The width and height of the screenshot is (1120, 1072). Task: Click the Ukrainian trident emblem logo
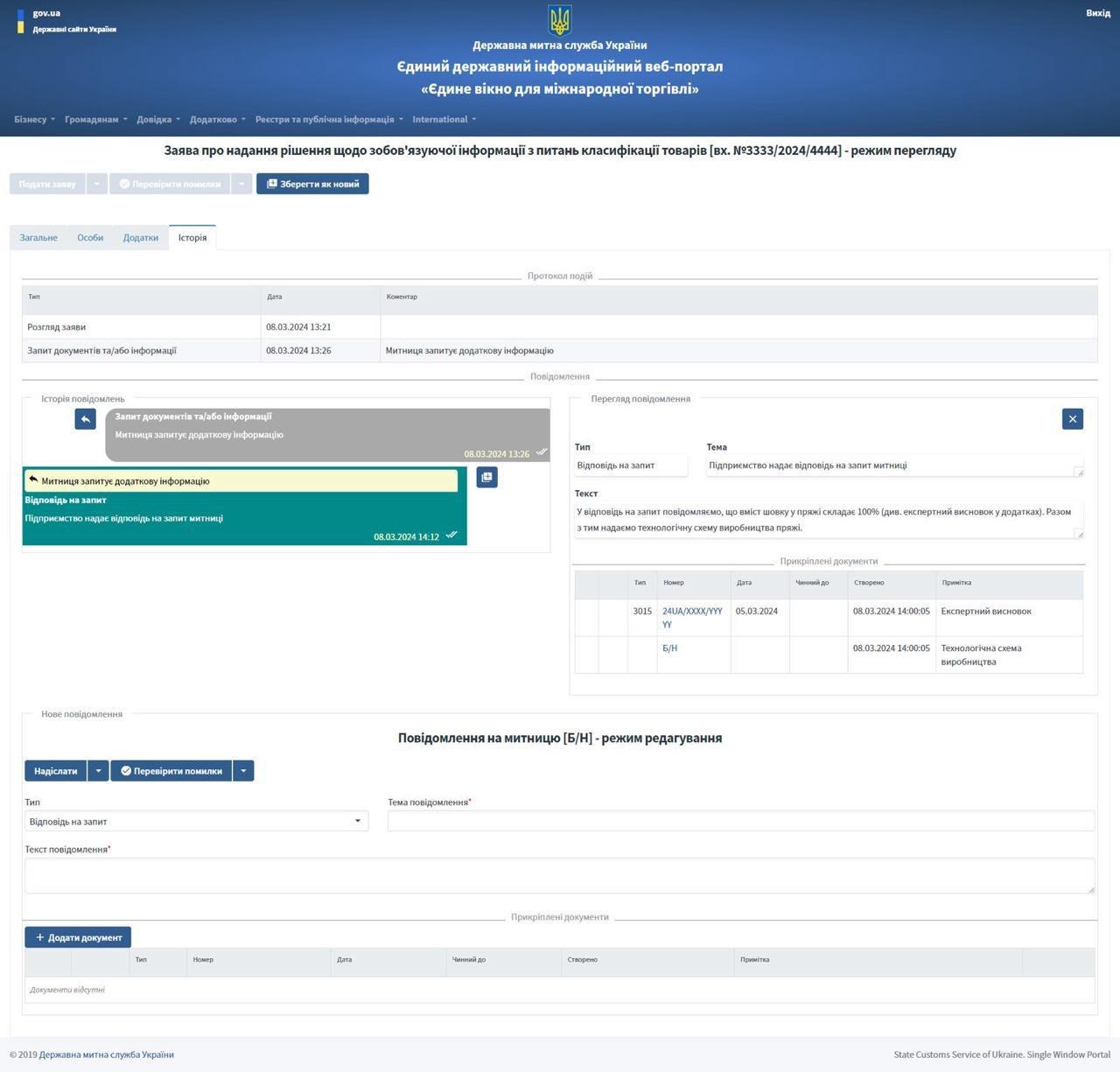point(560,19)
